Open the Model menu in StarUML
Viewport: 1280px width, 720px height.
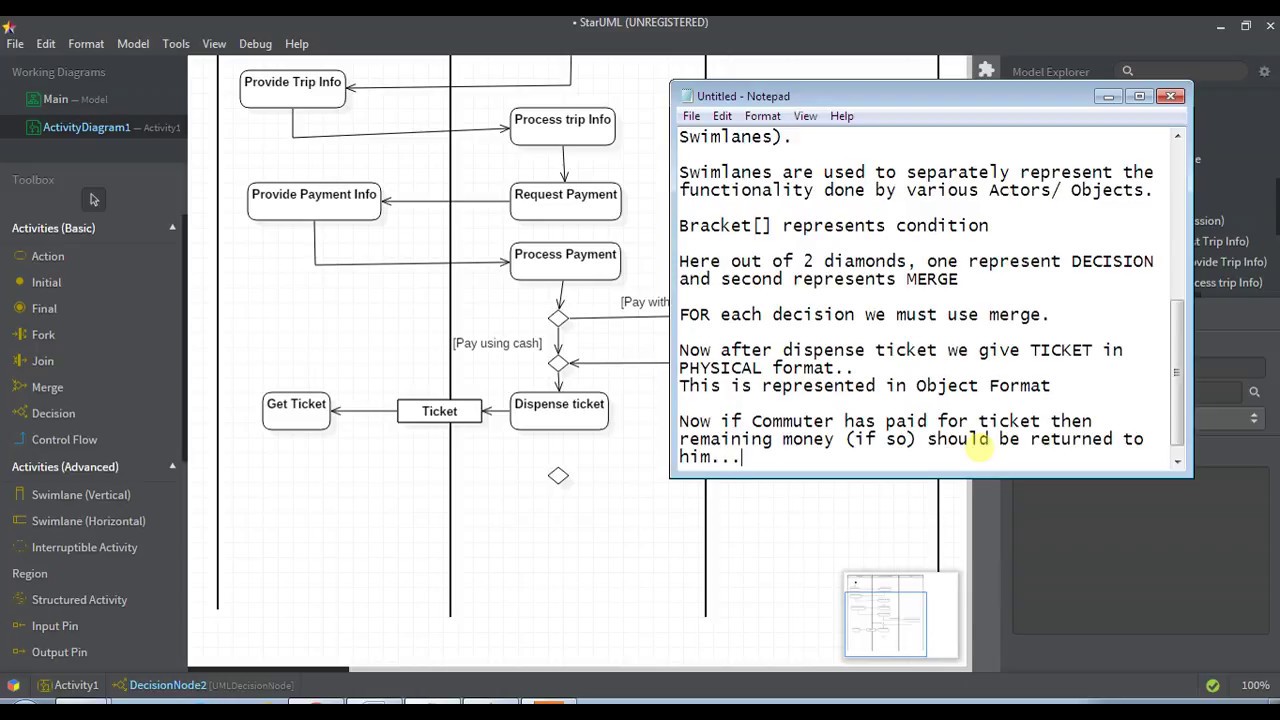[133, 44]
